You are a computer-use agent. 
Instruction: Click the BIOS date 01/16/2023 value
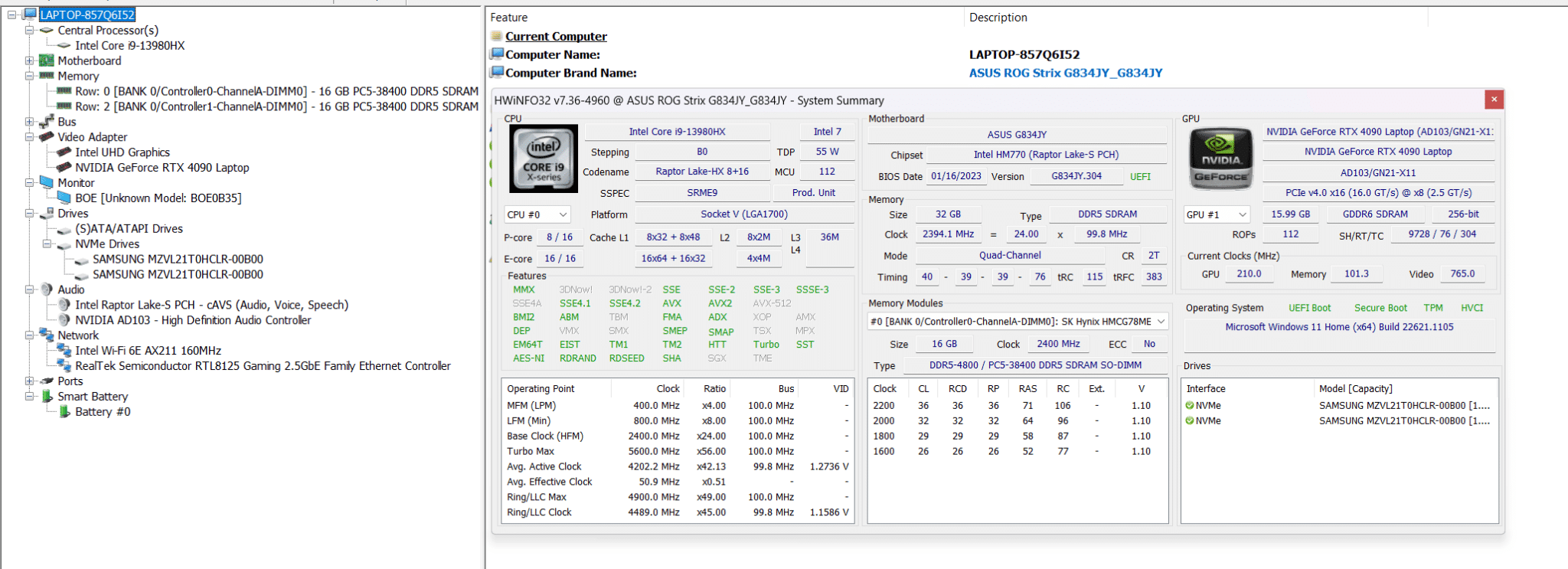tap(956, 176)
